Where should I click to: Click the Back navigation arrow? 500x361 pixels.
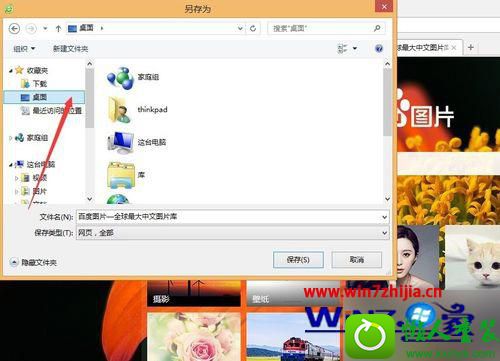14,29
